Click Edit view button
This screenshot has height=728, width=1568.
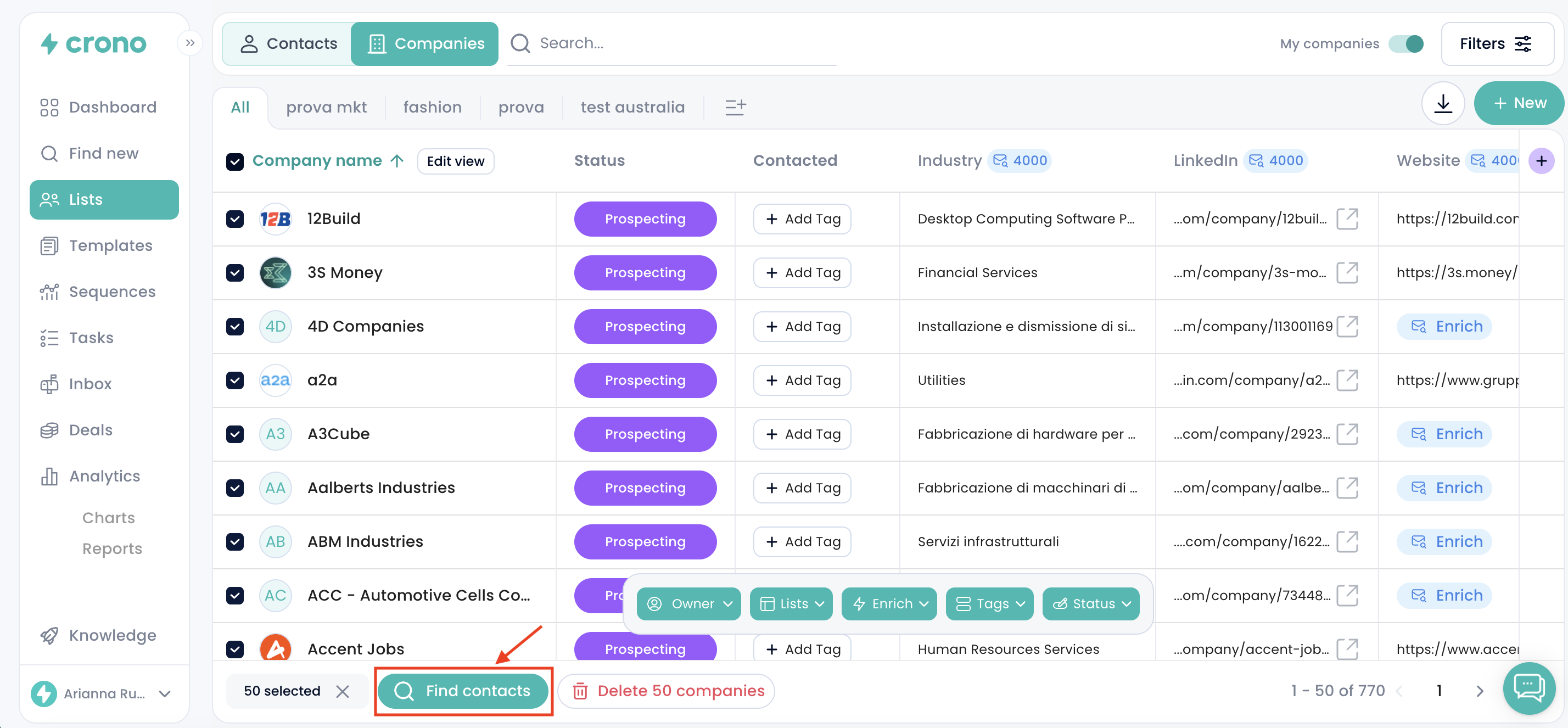(x=455, y=161)
